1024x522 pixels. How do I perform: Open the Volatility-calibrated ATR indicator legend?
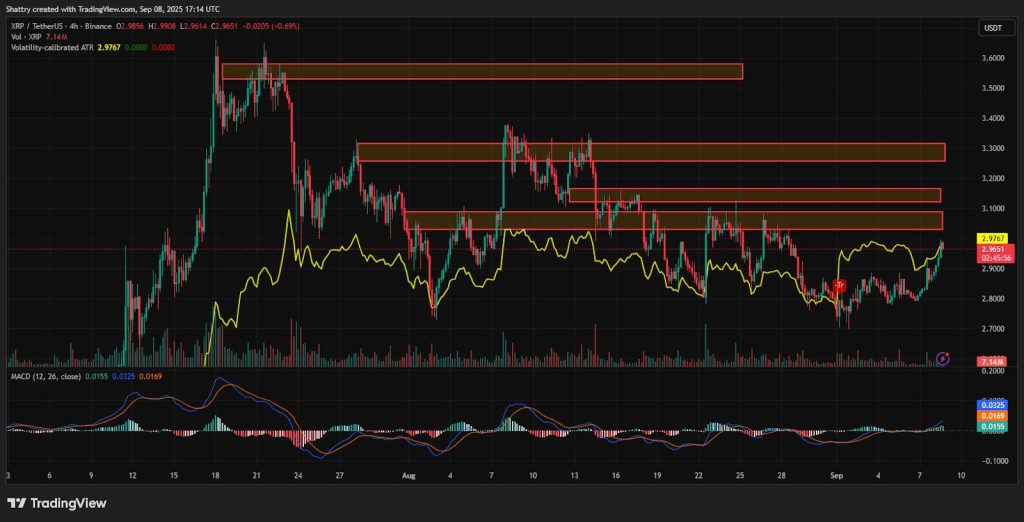click(x=52, y=47)
